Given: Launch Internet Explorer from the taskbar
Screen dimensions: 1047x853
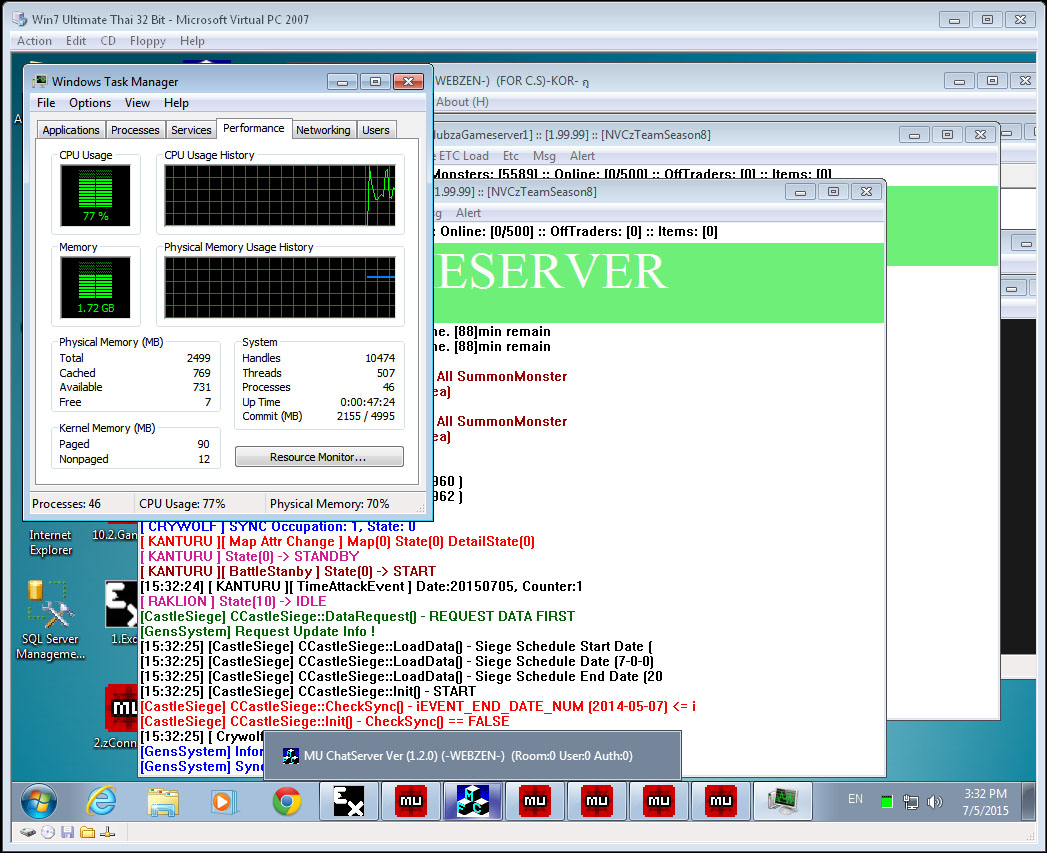Looking at the screenshot, I should point(101,802).
